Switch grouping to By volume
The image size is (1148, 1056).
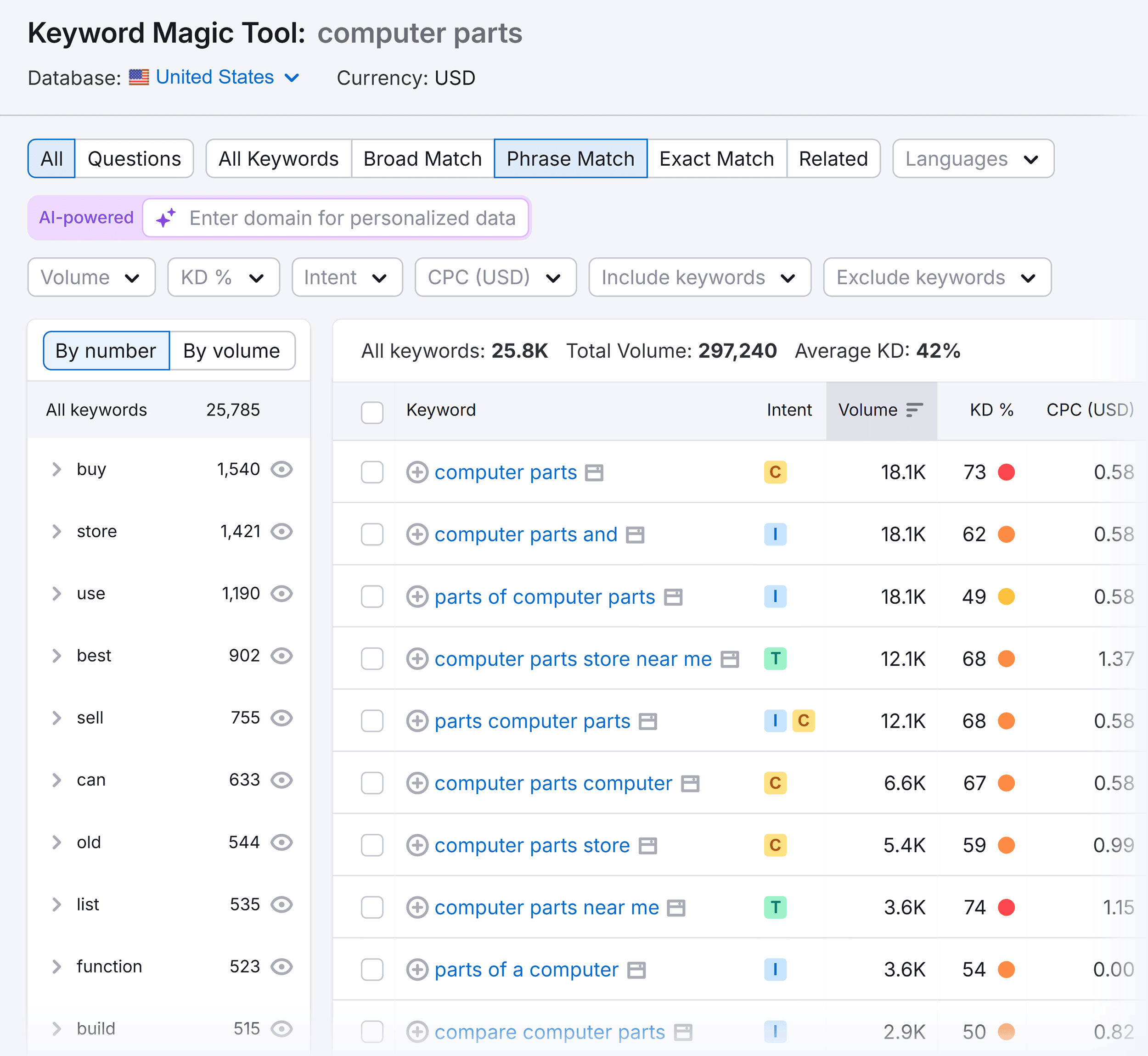(231, 351)
